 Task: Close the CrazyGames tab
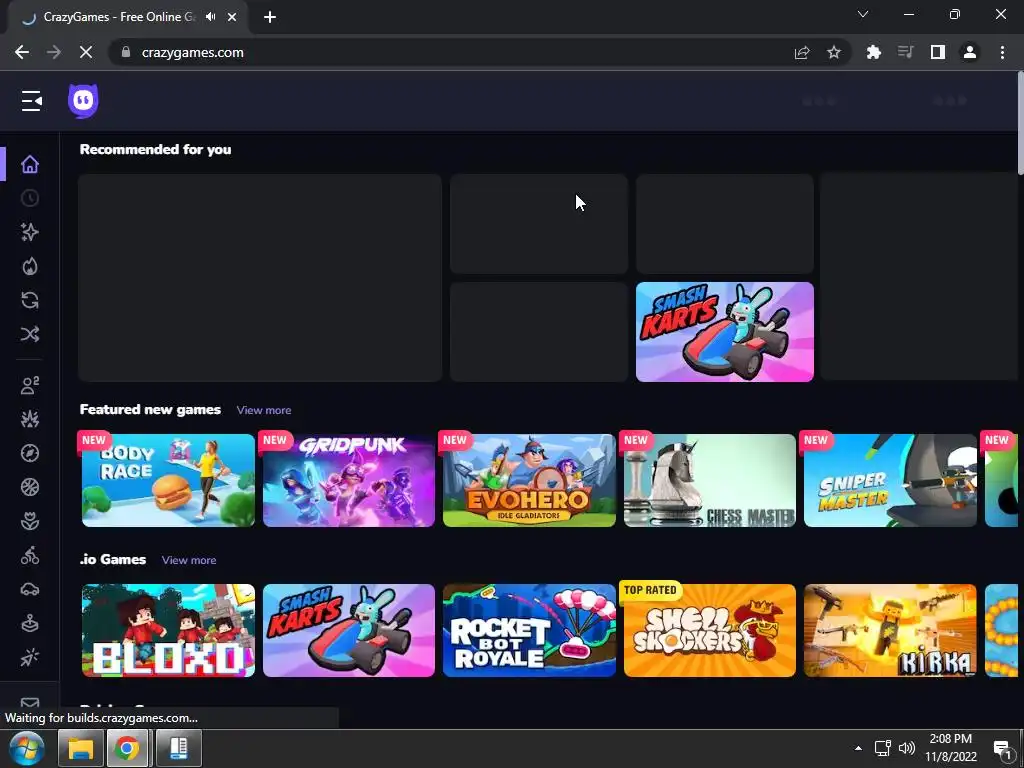tap(232, 18)
